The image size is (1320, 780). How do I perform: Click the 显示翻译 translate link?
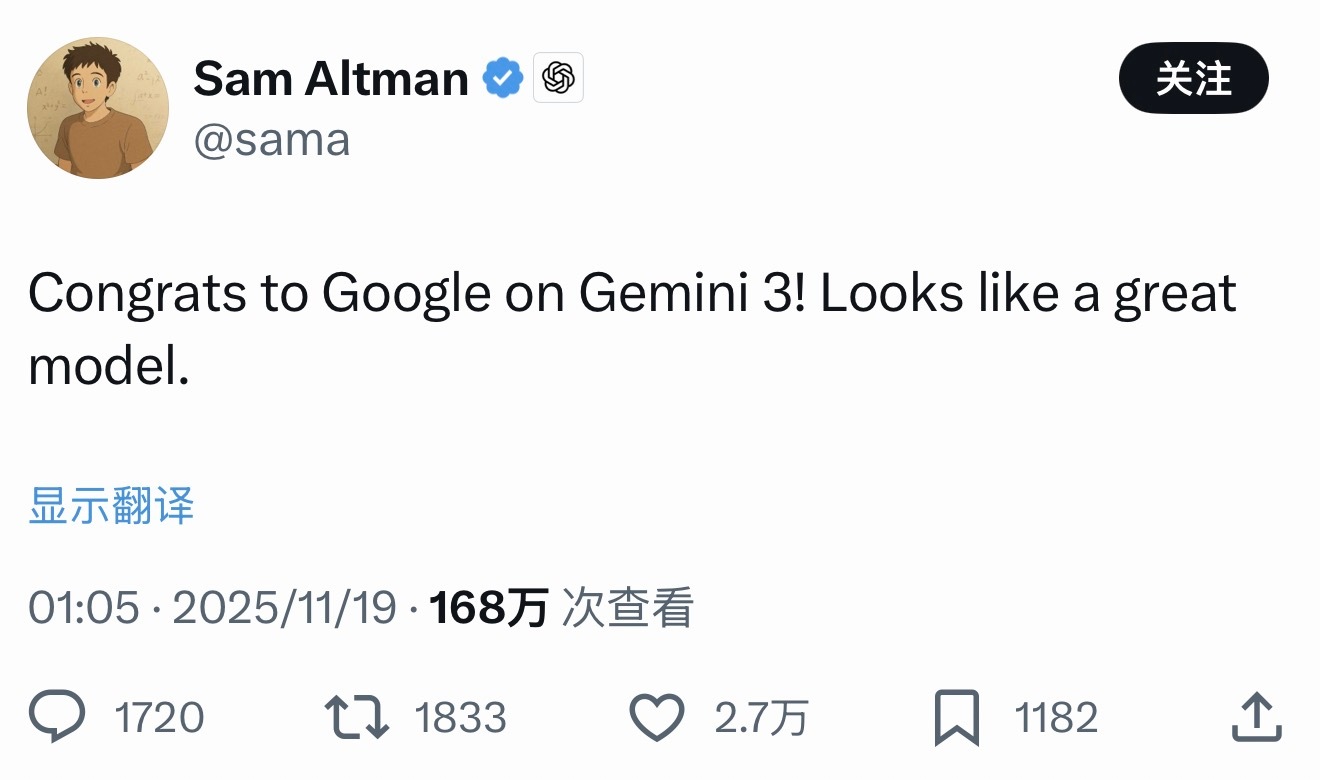coord(111,506)
